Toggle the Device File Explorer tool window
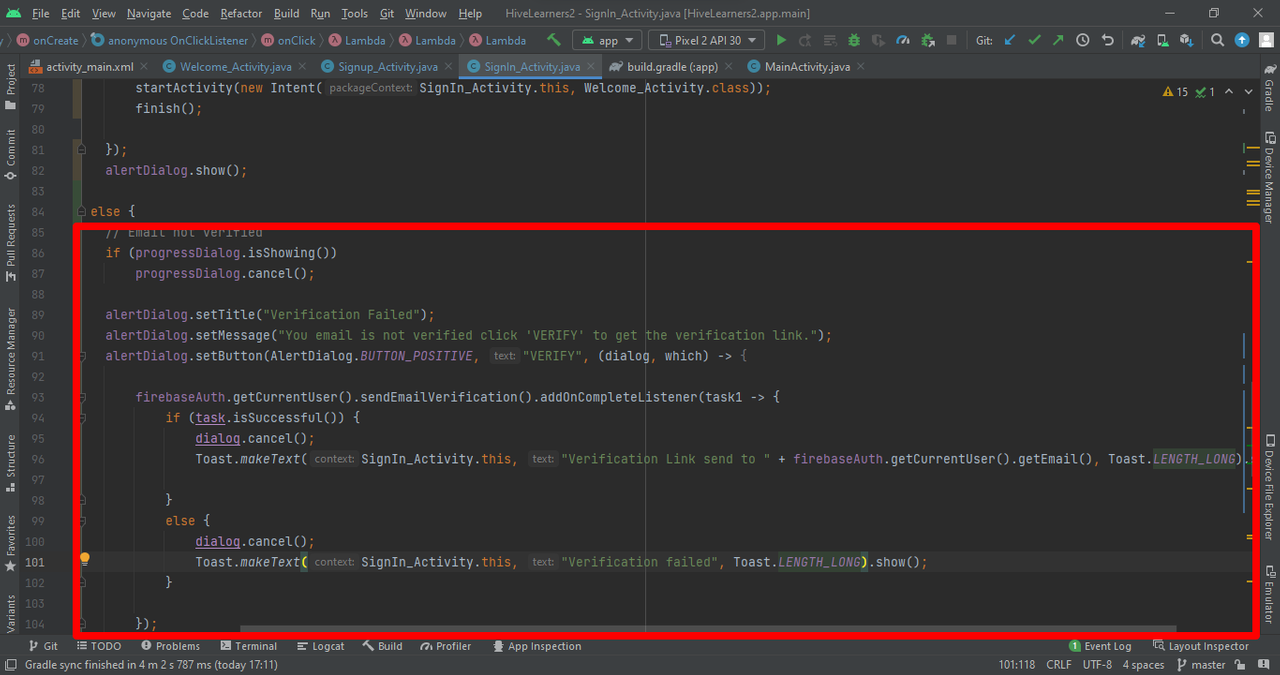Image resolution: width=1280 pixels, height=675 pixels. click(x=1269, y=487)
